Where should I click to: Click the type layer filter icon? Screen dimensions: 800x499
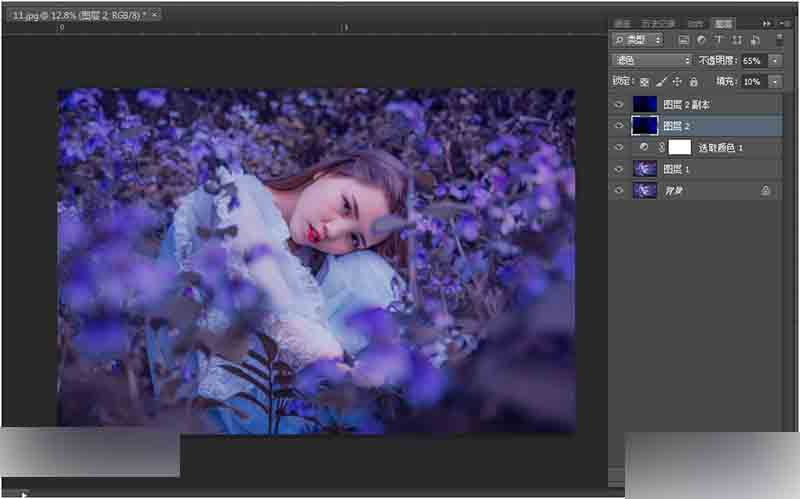click(x=719, y=40)
